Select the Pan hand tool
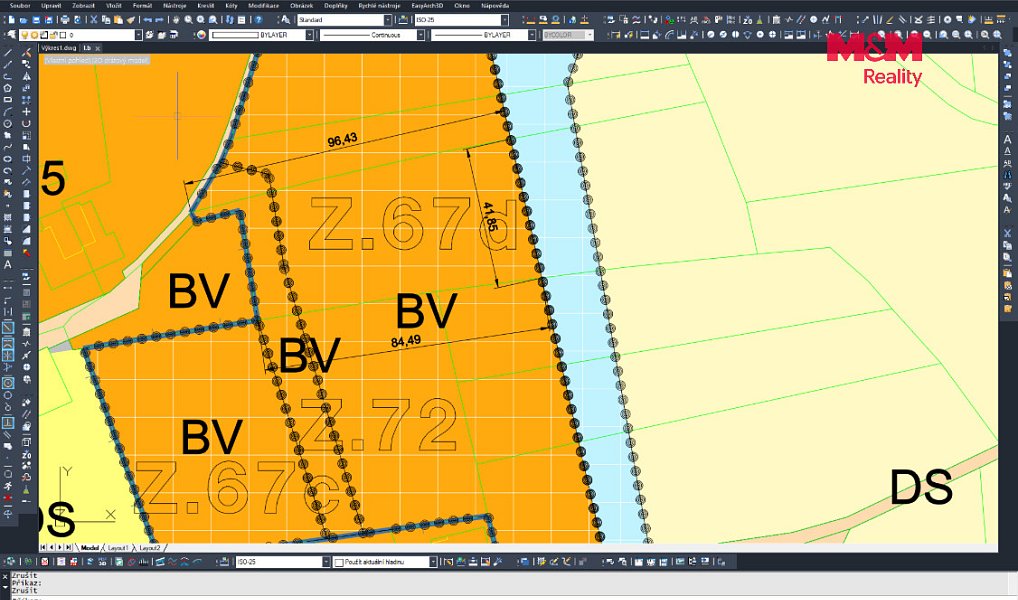The height and width of the screenshot is (600, 1018). 177,20
